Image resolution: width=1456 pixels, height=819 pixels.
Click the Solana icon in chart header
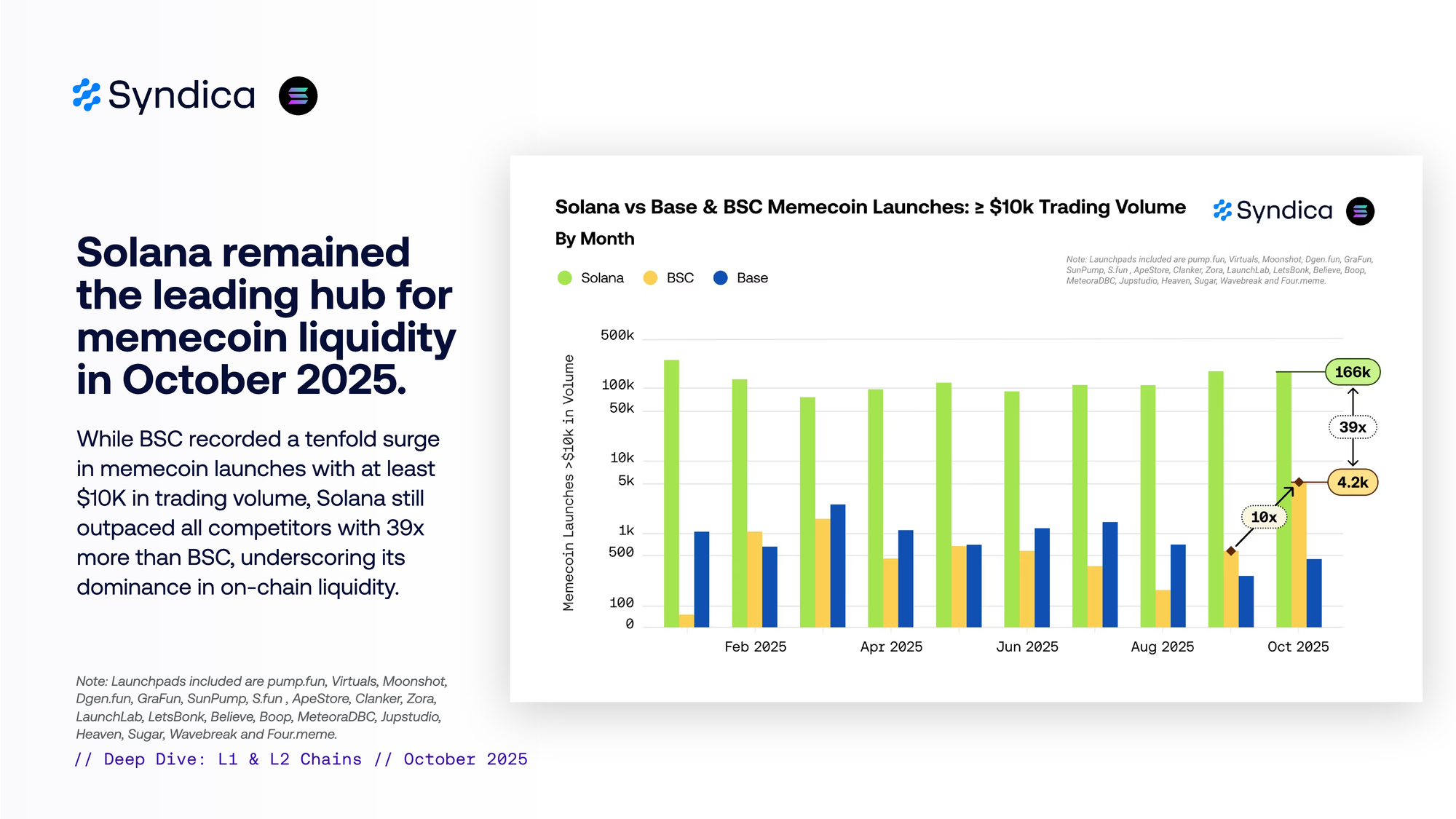pos(1359,211)
